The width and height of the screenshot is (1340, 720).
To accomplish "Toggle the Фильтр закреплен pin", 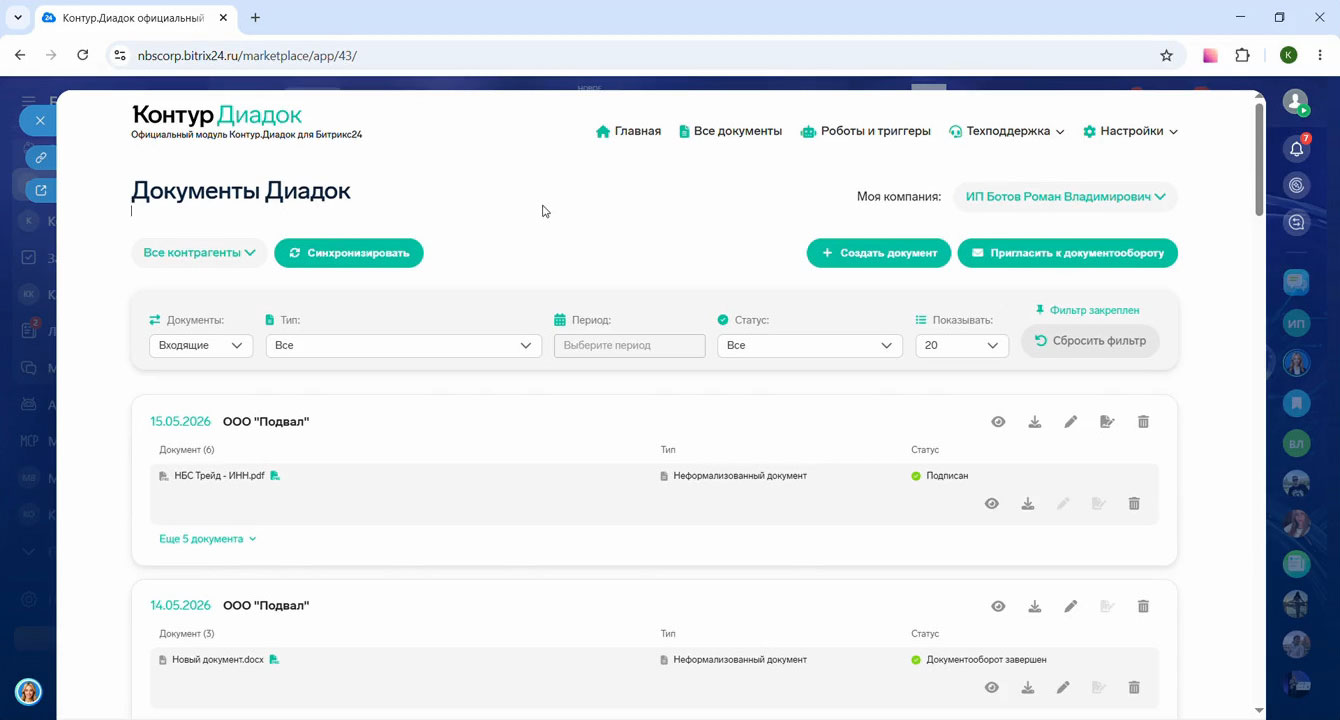I will 1087,310.
